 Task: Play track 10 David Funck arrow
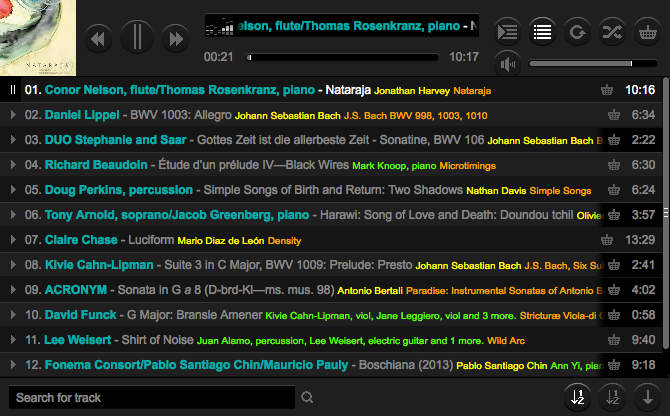13,315
